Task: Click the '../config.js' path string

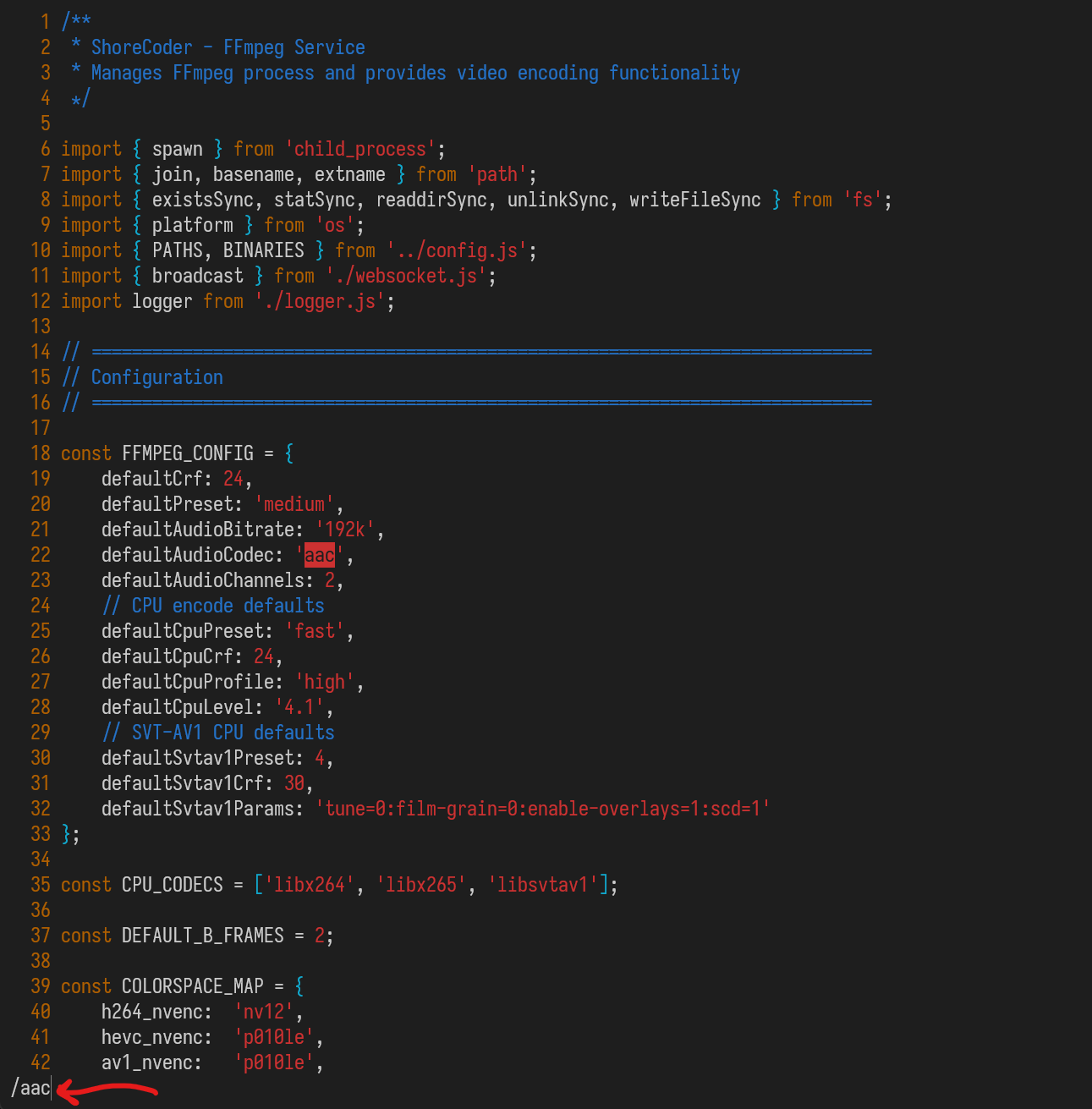Action: coord(457,250)
